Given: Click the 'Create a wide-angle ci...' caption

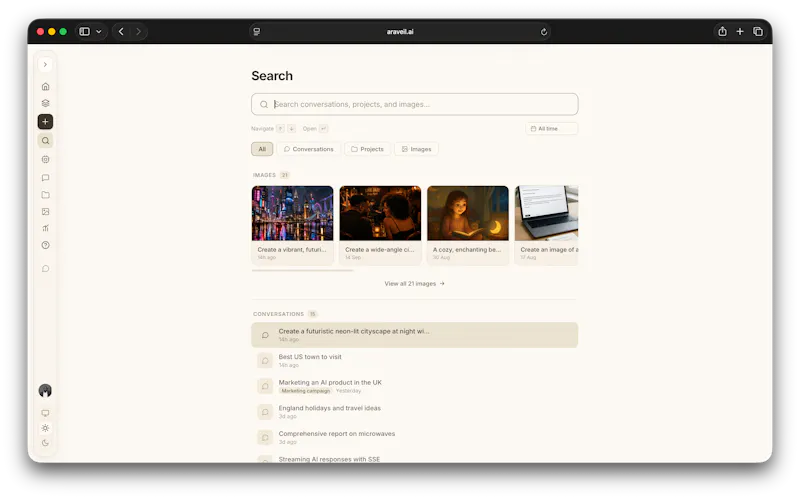Looking at the screenshot, I should point(380,250).
